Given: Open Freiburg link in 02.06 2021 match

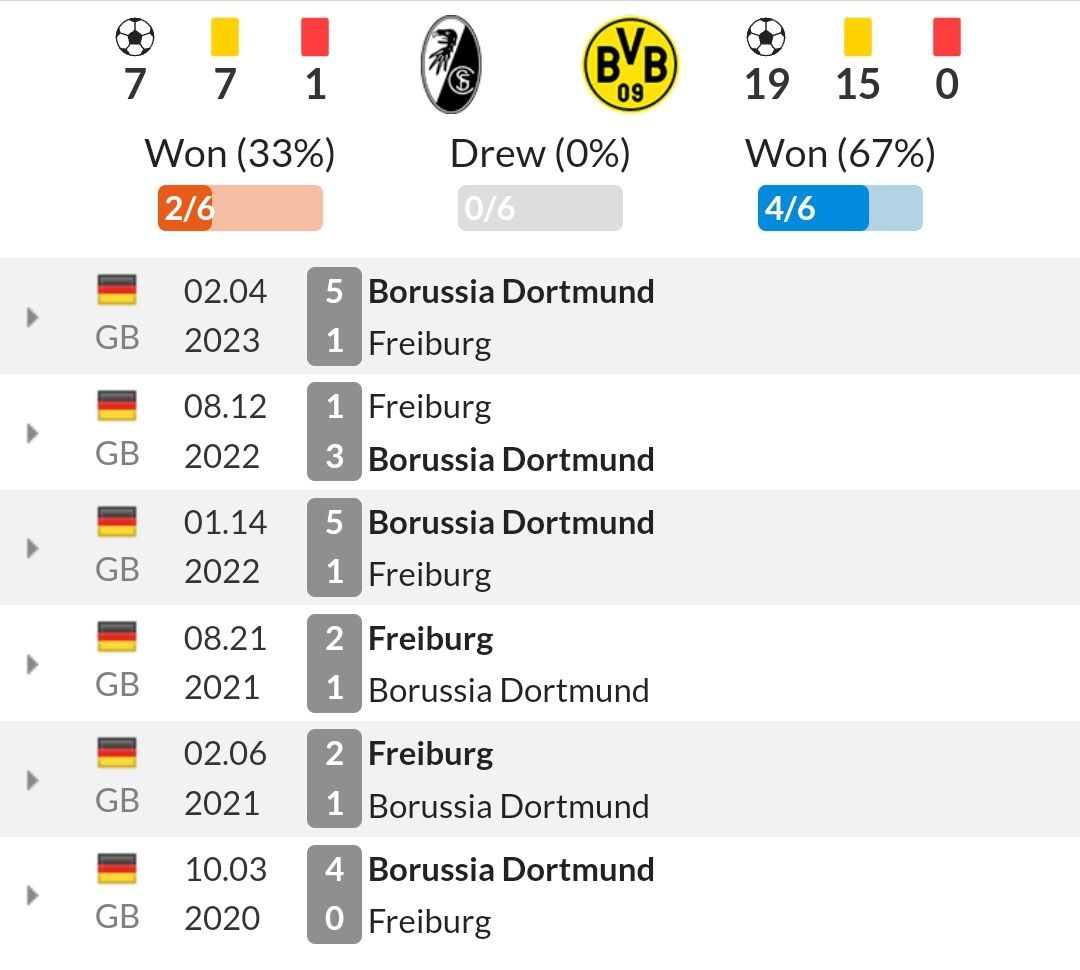Looking at the screenshot, I should (x=431, y=754).
